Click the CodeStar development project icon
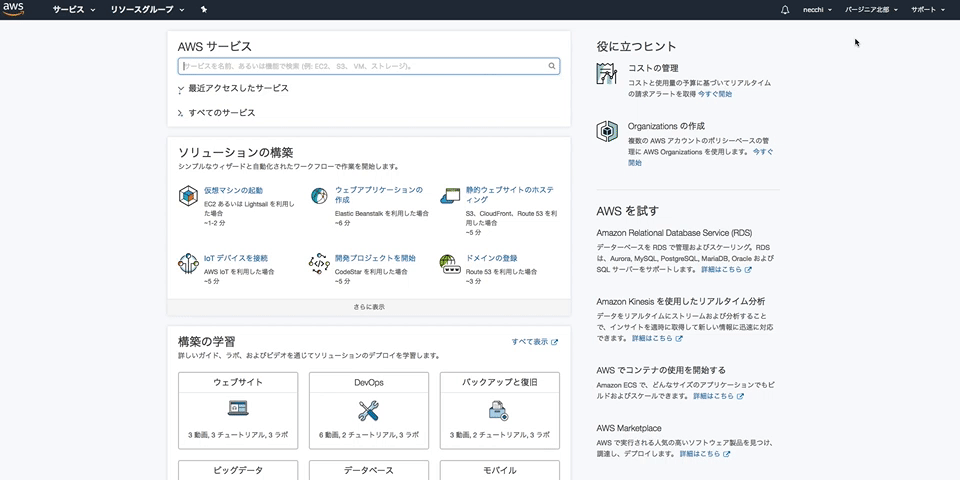 click(x=319, y=264)
